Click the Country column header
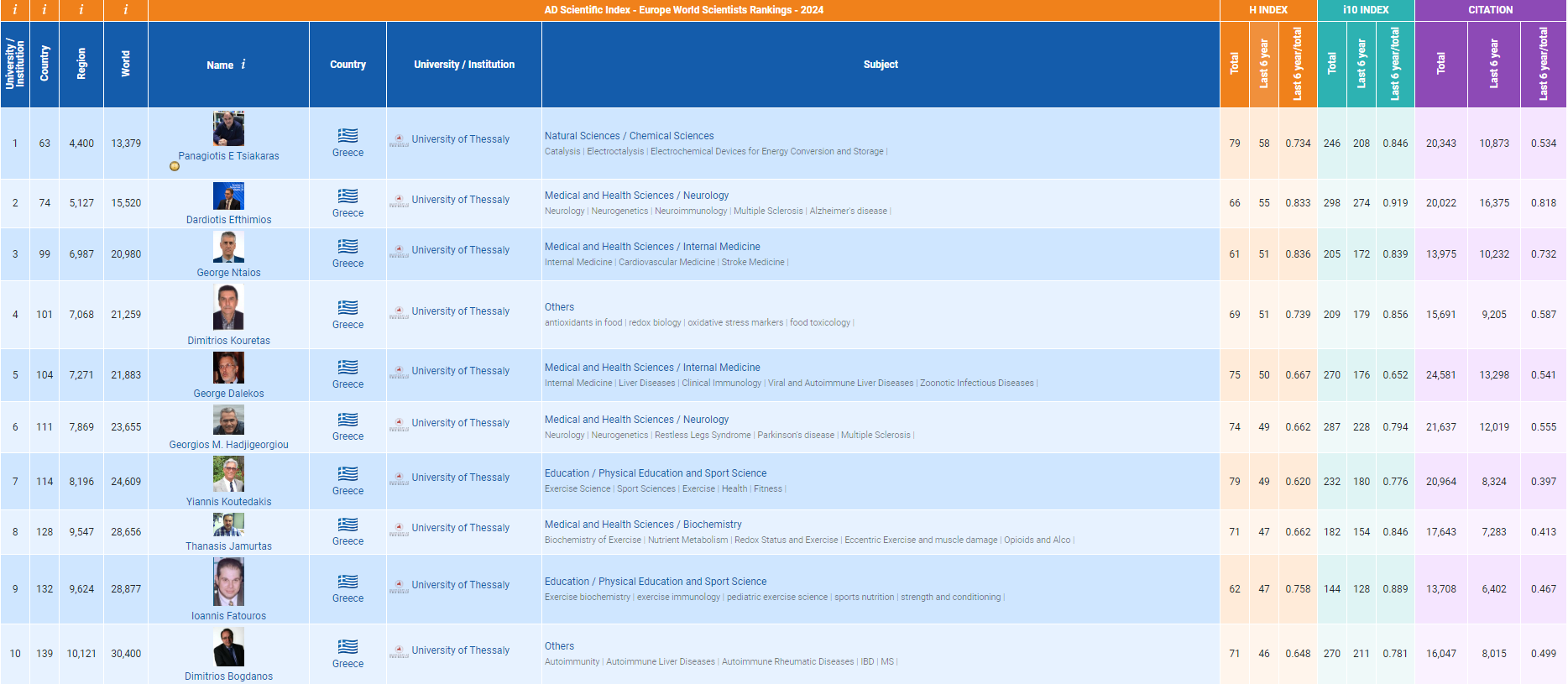This screenshot has width=1568, height=684. click(x=348, y=65)
